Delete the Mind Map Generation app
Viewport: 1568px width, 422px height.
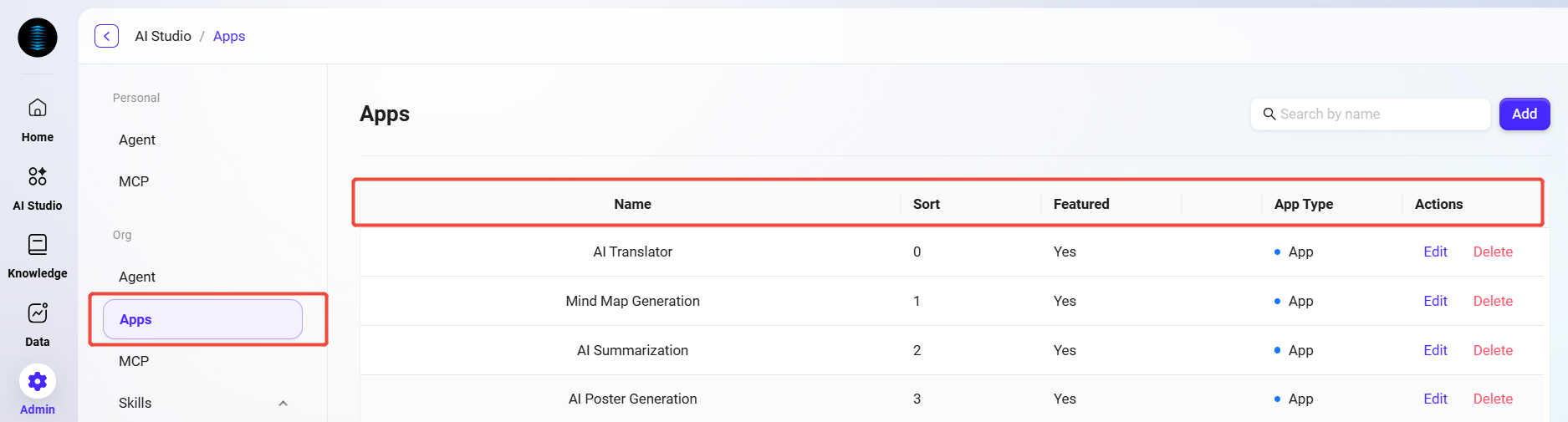(x=1493, y=301)
